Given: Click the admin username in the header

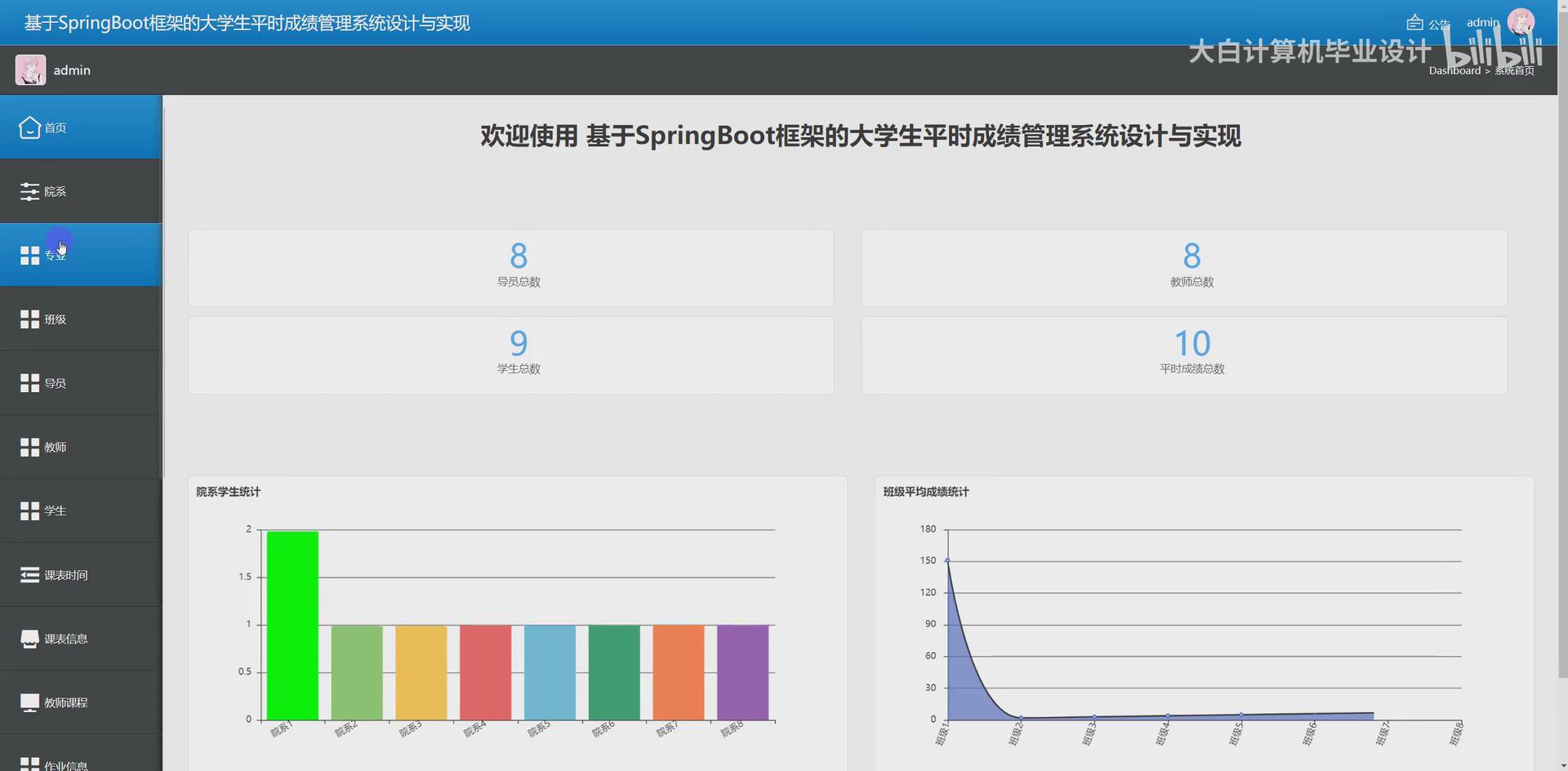Looking at the screenshot, I should (x=1482, y=22).
